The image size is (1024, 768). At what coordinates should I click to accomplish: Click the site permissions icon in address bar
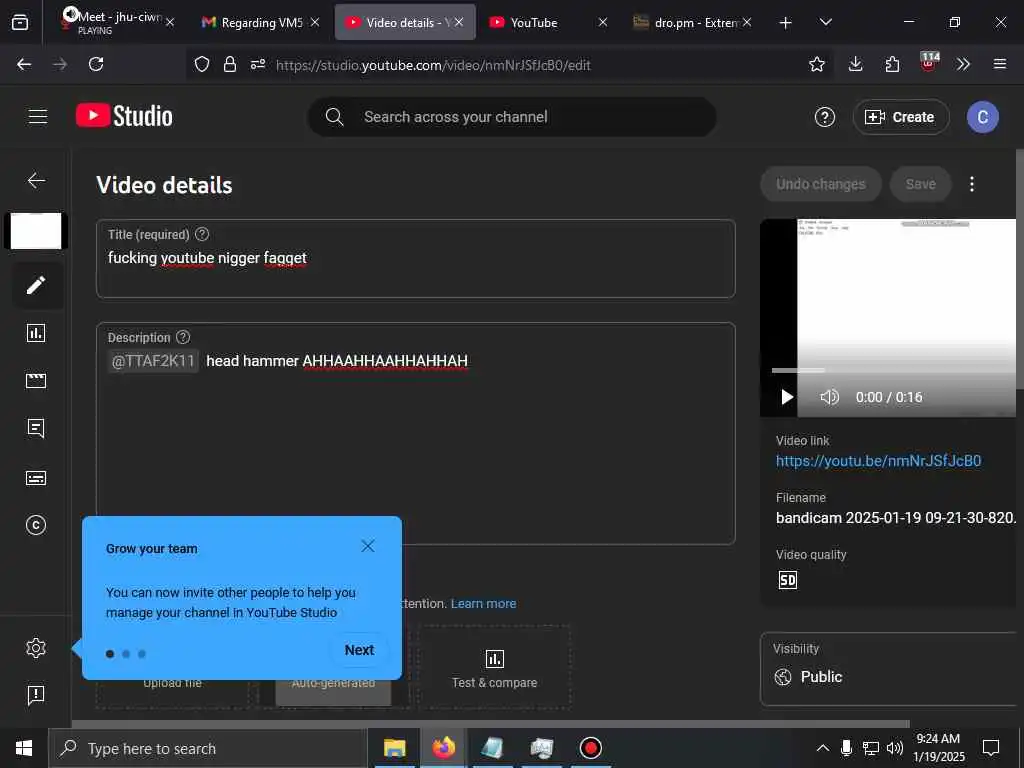pos(258,64)
